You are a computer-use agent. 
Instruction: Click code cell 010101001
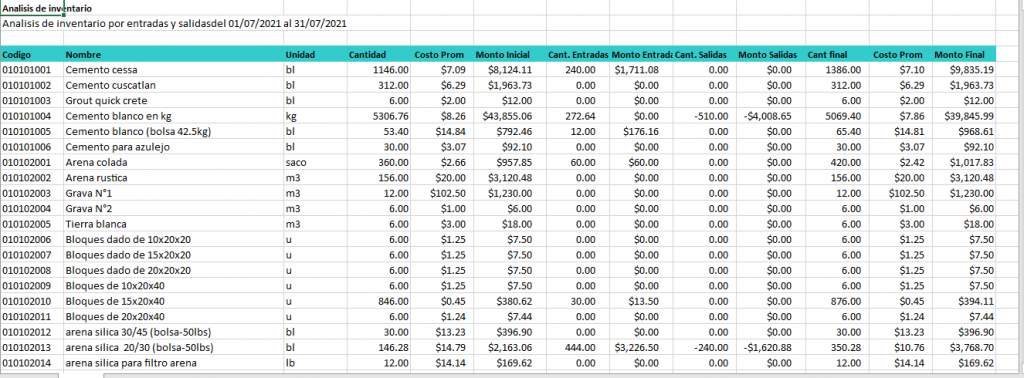(x=32, y=70)
